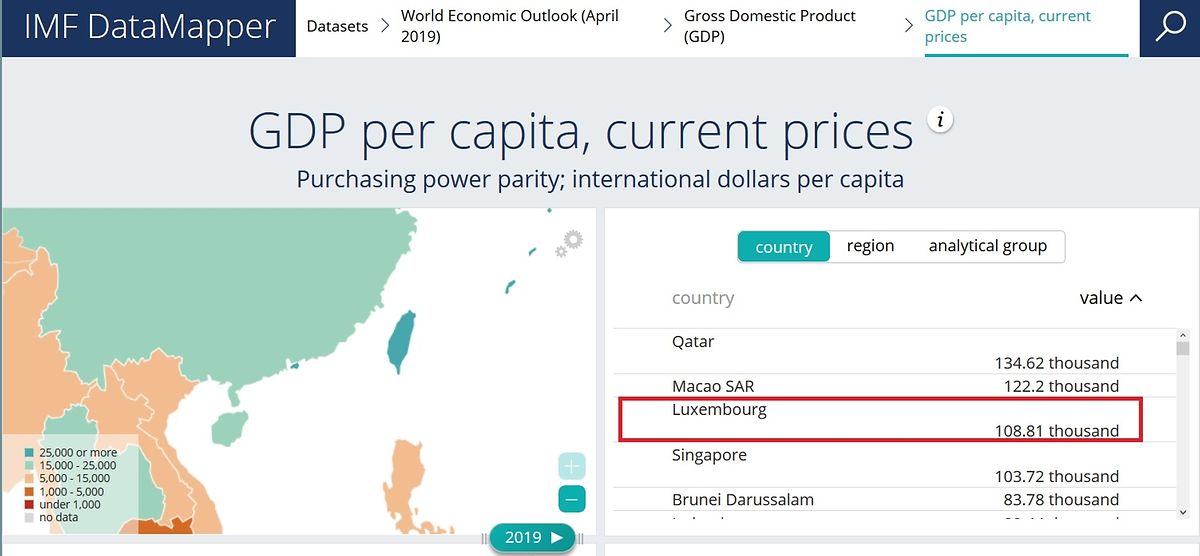This screenshot has height=556, width=1200.
Task: Click the info icon beside the title
Action: [939, 120]
